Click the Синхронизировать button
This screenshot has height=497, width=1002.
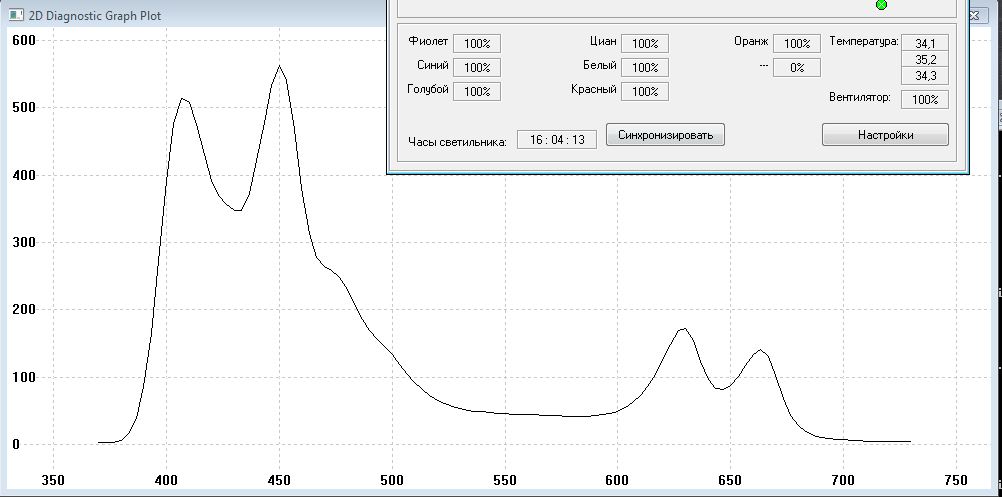pos(665,135)
